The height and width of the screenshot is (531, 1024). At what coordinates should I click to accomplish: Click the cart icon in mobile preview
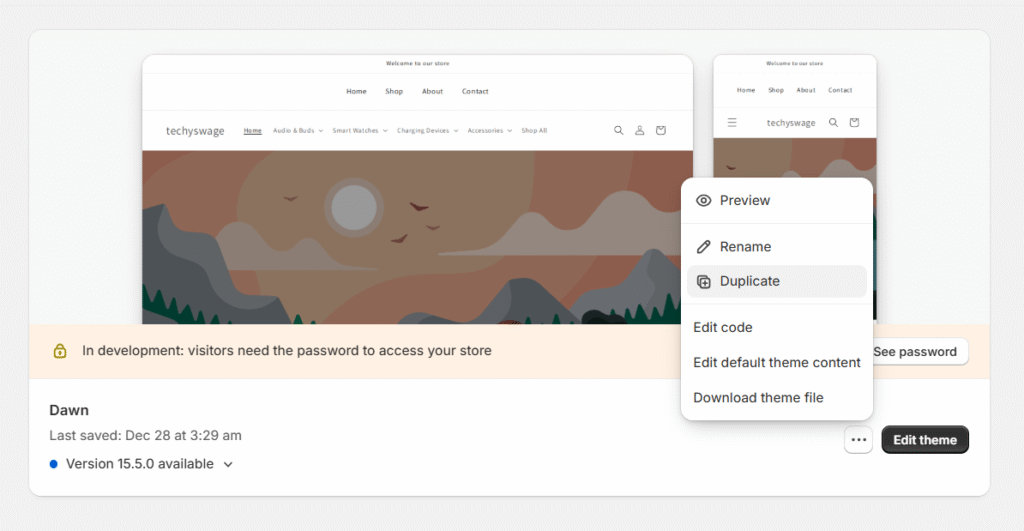click(854, 123)
